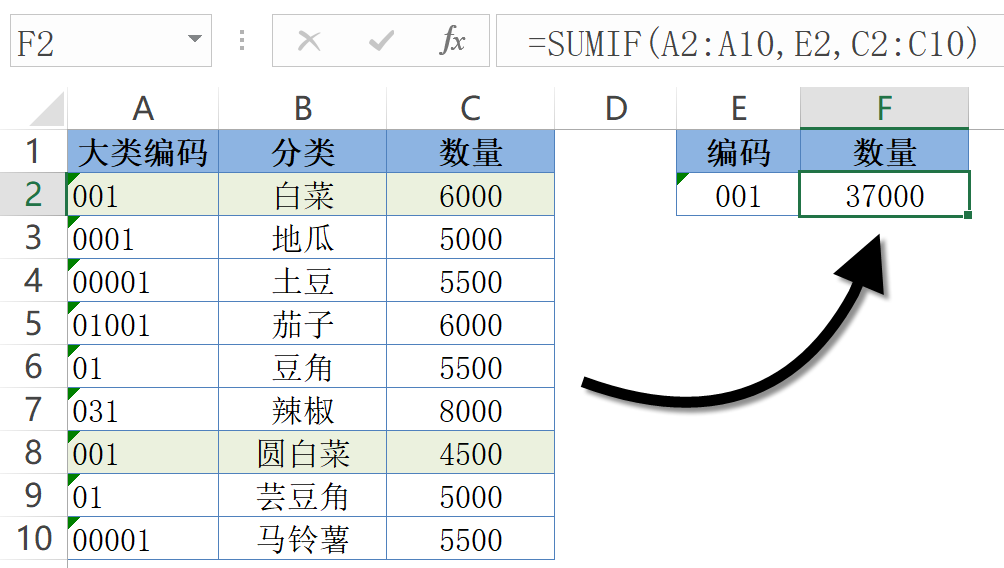Image resolution: width=1004 pixels, height=568 pixels.
Task: Click cell 圆白菜
Action: 303,452
